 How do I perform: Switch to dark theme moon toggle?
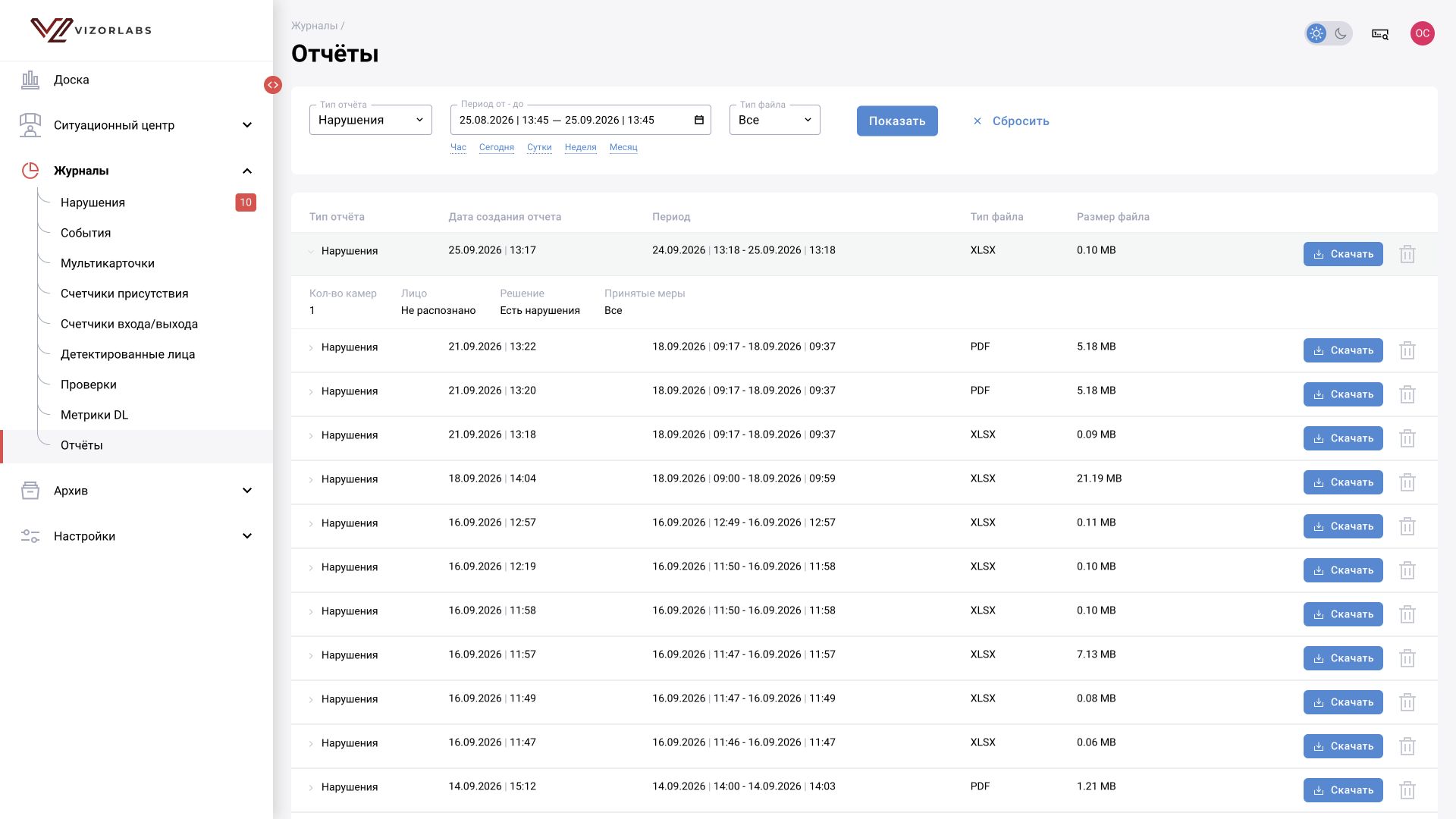click(1341, 33)
